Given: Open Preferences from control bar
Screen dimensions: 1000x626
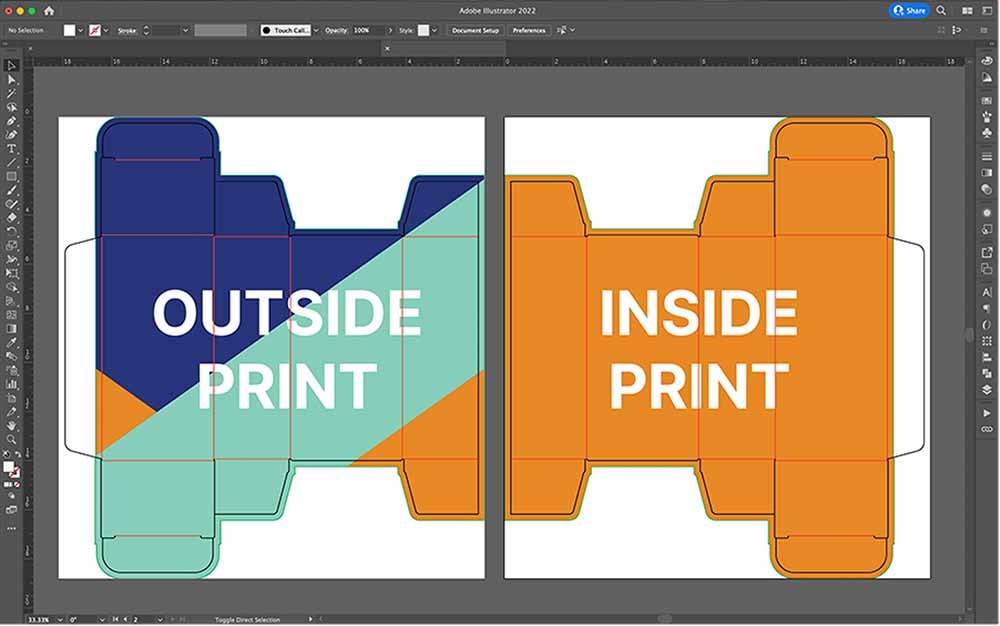Looking at the screenshot, I should 529,30.
